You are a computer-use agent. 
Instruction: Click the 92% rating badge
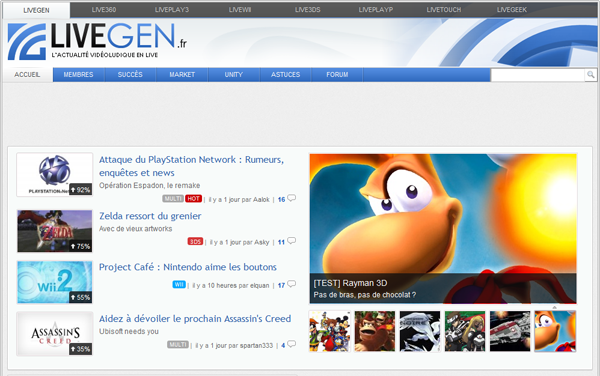(x=81, y=189)
